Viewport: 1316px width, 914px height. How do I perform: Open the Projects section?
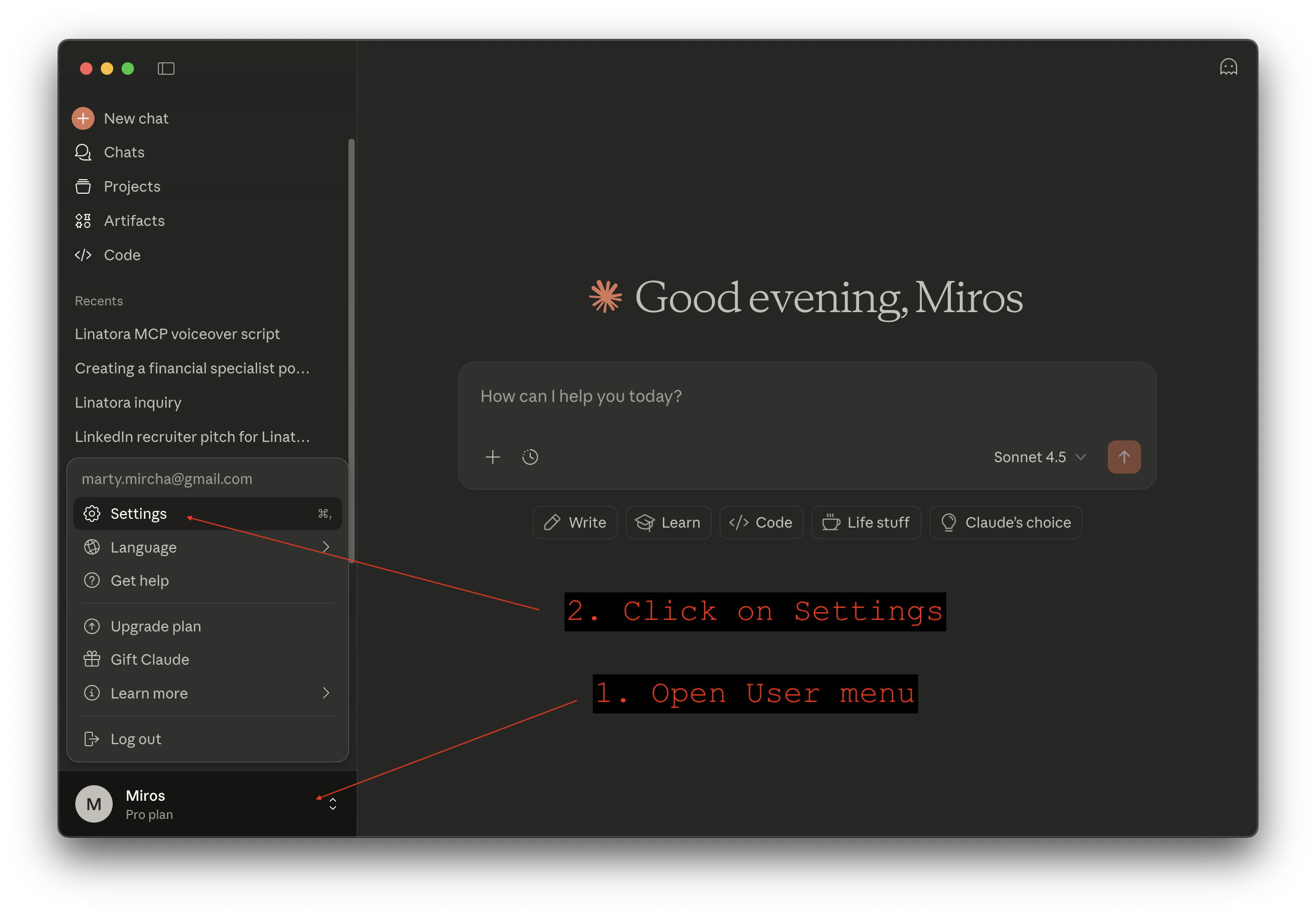(131, 186)
